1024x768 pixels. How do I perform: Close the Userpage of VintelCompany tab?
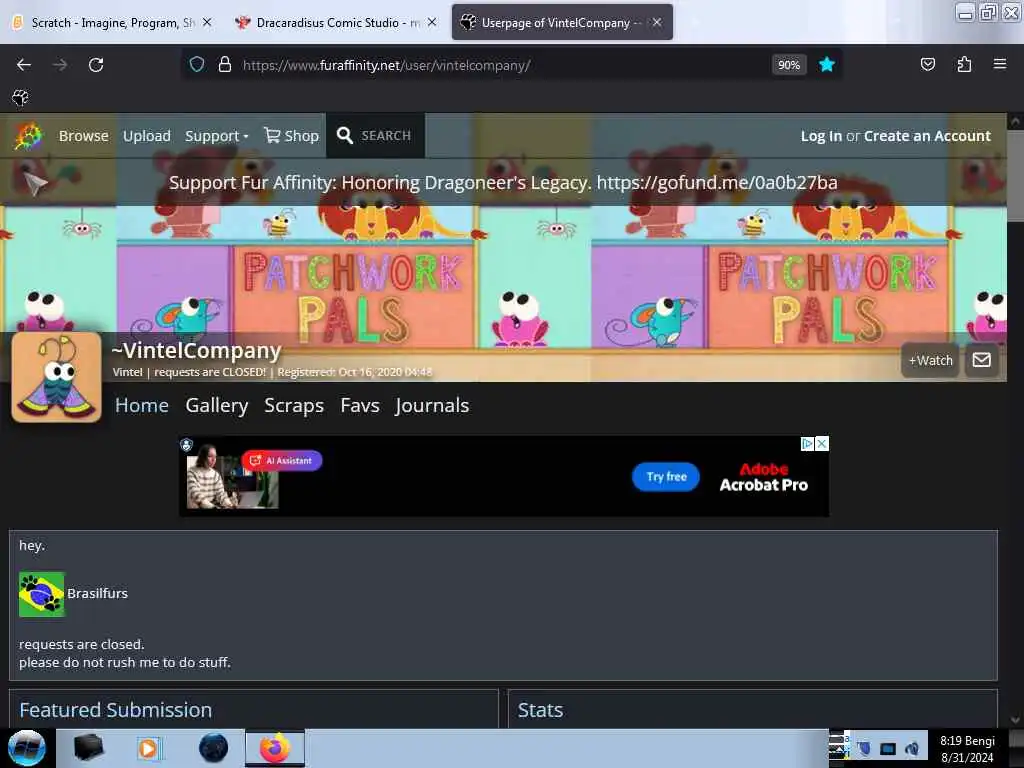[657, 22]
